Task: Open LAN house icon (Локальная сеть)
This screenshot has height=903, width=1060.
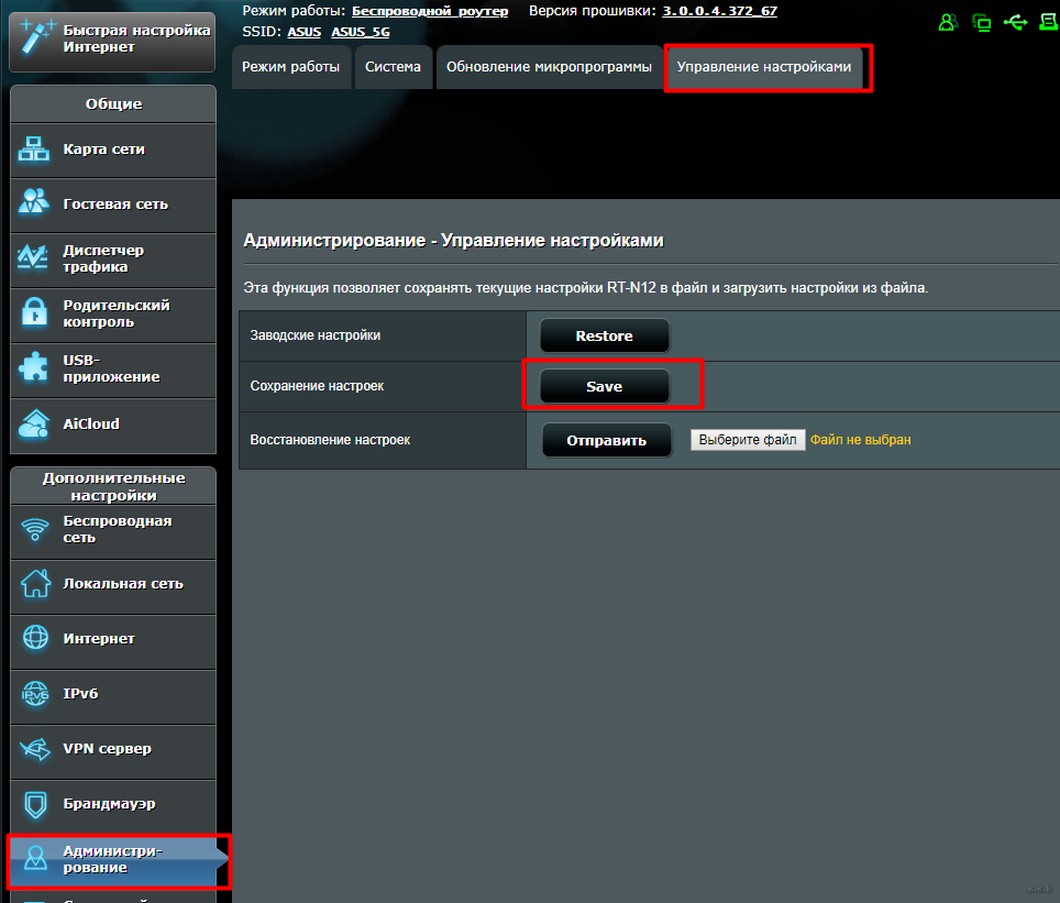Action: tap(35, 583)
